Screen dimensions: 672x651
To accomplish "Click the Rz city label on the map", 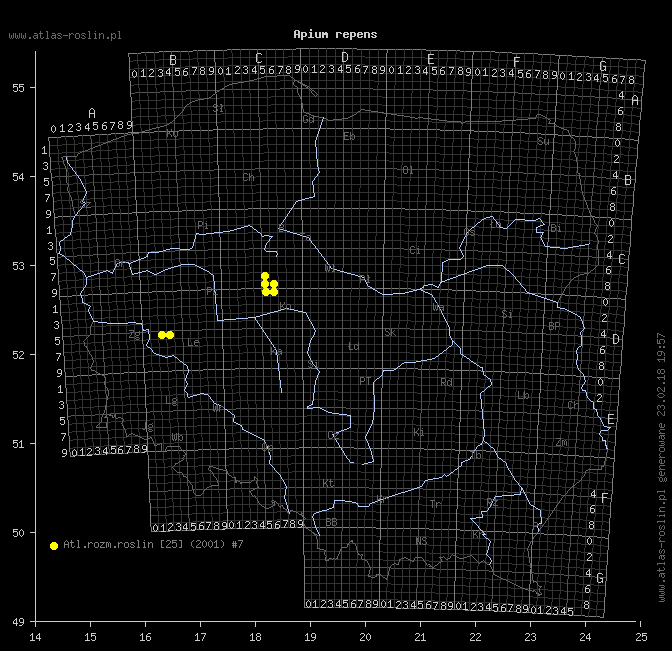I will 492,503.
